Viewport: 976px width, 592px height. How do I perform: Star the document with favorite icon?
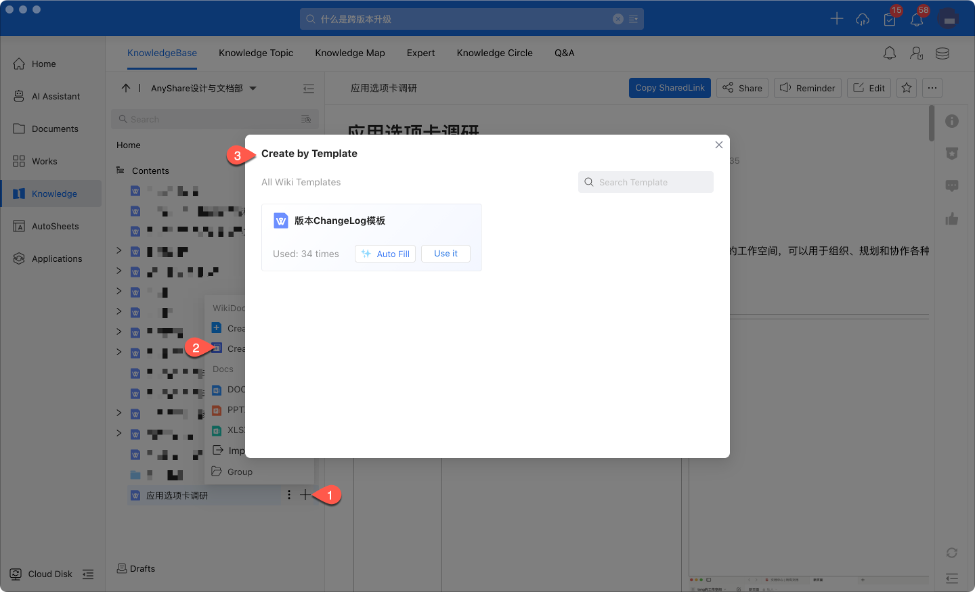(906, 88)
